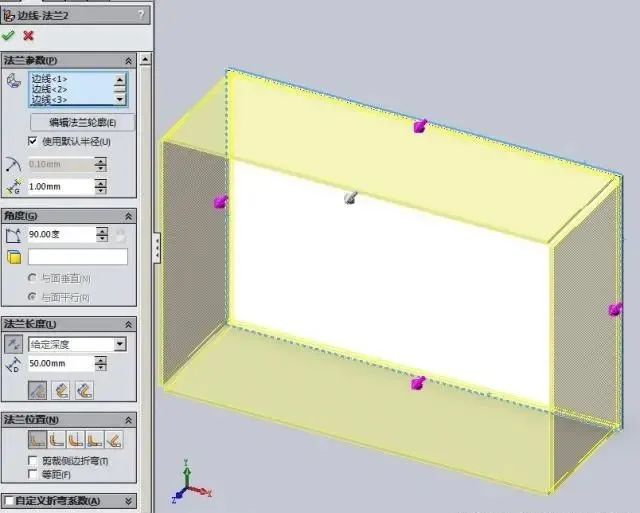The image size is (640, 513).
Task: Cancel the edge flange with red X
Action: 28,36
